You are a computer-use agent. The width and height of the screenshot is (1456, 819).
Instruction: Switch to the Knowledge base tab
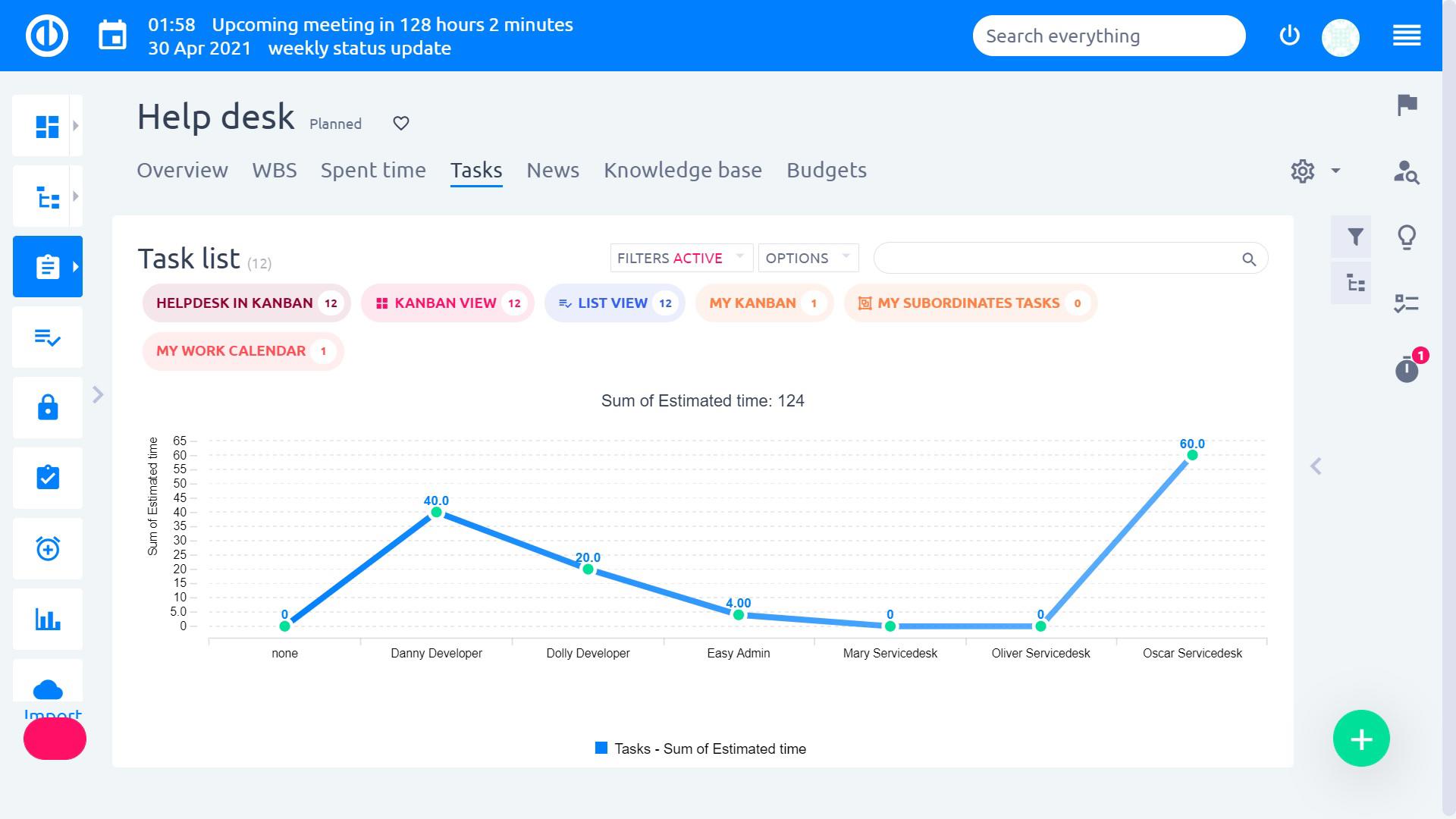pos(682,171)
